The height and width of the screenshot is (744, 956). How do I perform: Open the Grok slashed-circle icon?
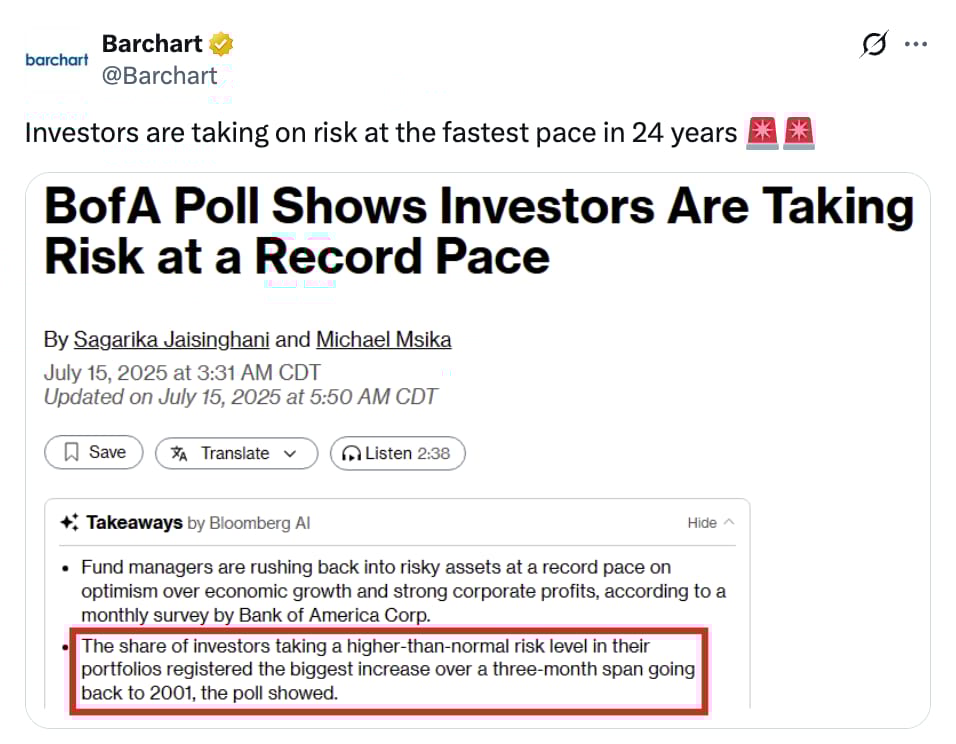click(x=874, y=44)
